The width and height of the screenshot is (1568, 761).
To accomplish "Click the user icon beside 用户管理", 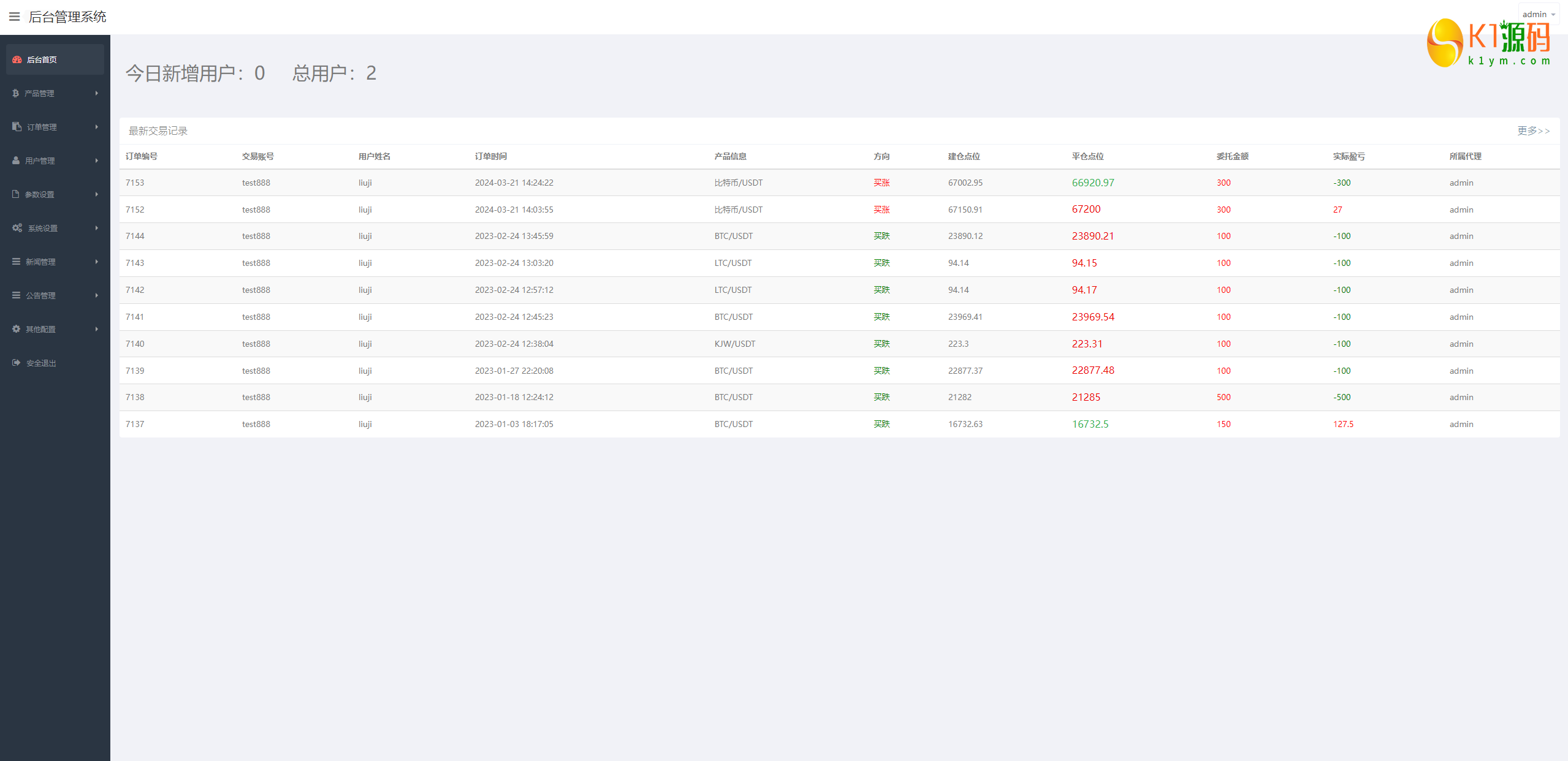I will [16, 160].
